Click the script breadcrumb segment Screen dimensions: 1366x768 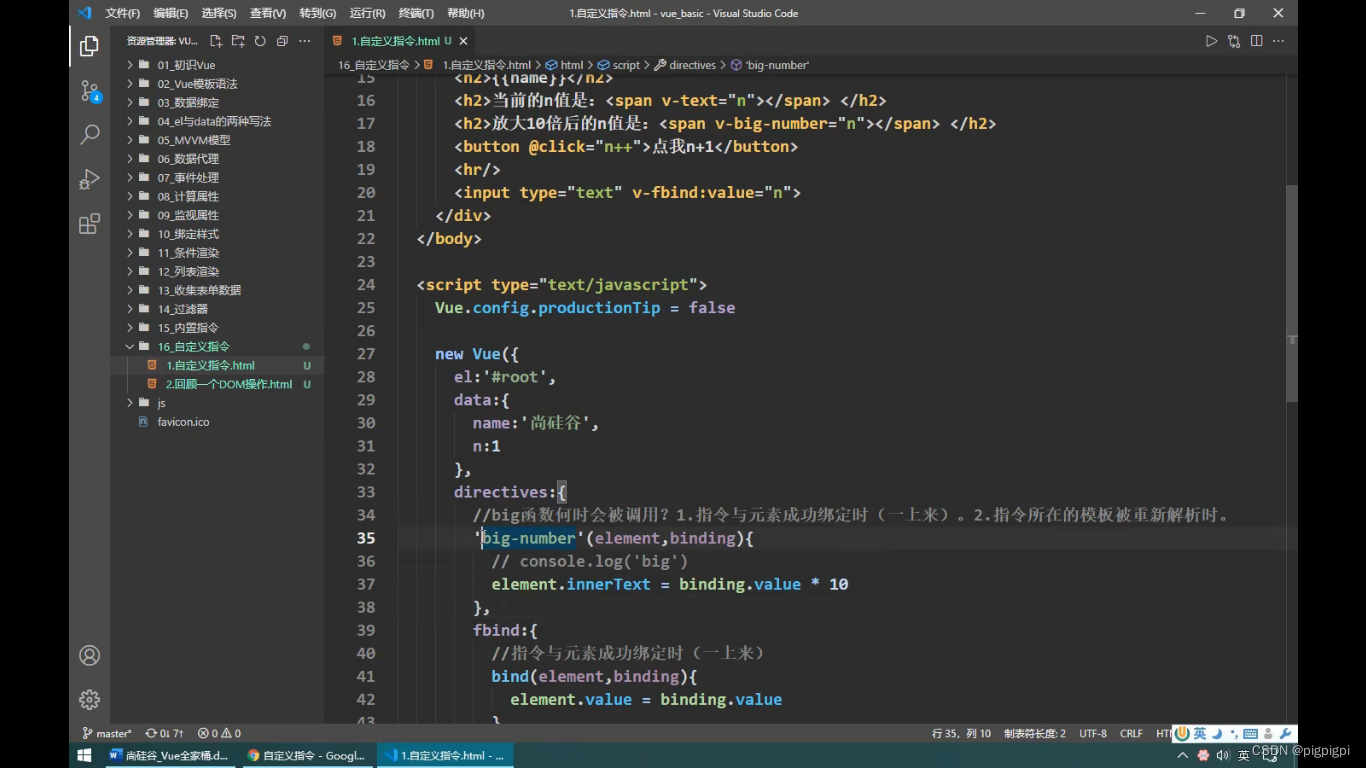coord(619,65)
